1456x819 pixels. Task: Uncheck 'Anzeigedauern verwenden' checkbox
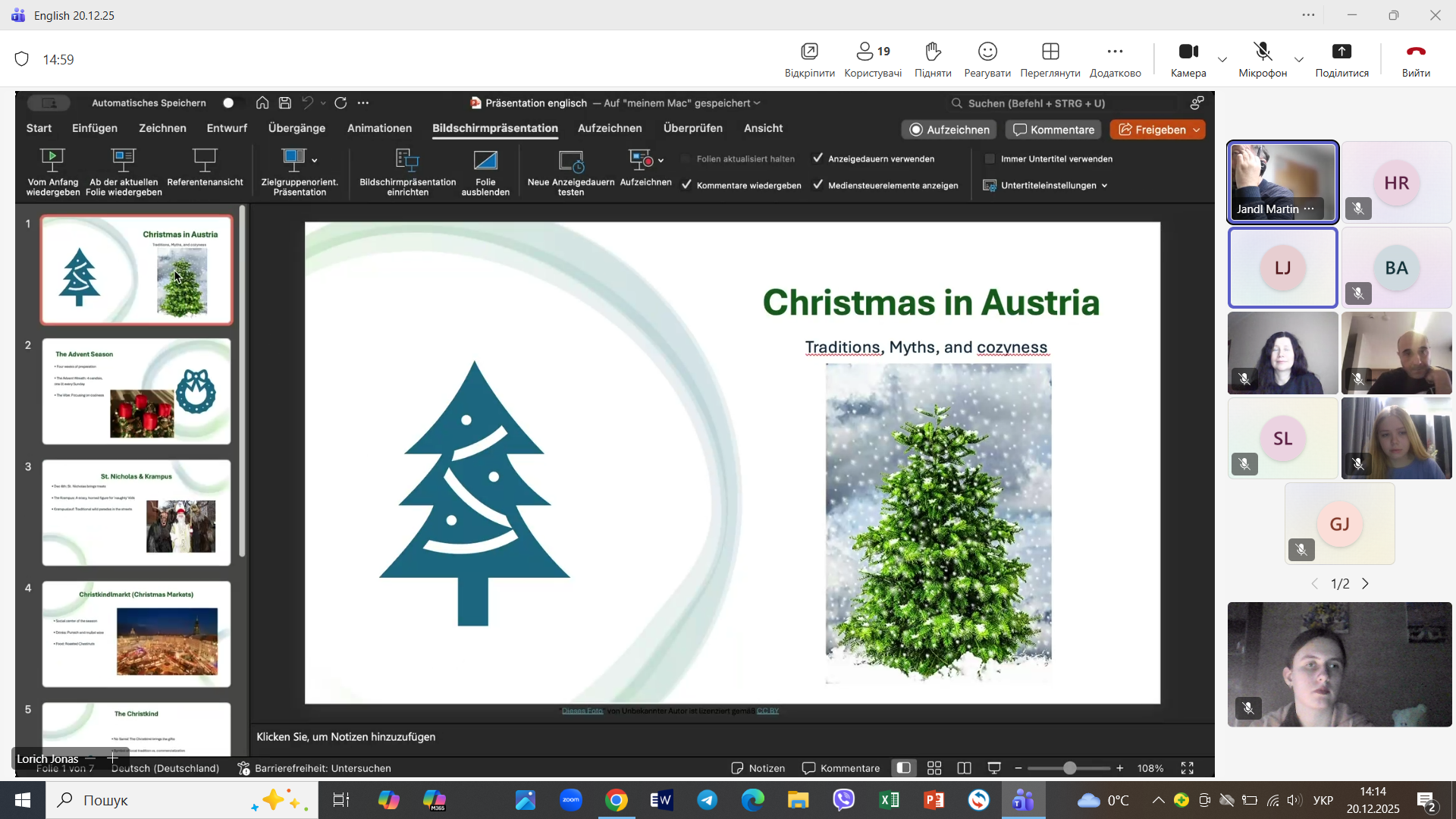tap(818, 158)
